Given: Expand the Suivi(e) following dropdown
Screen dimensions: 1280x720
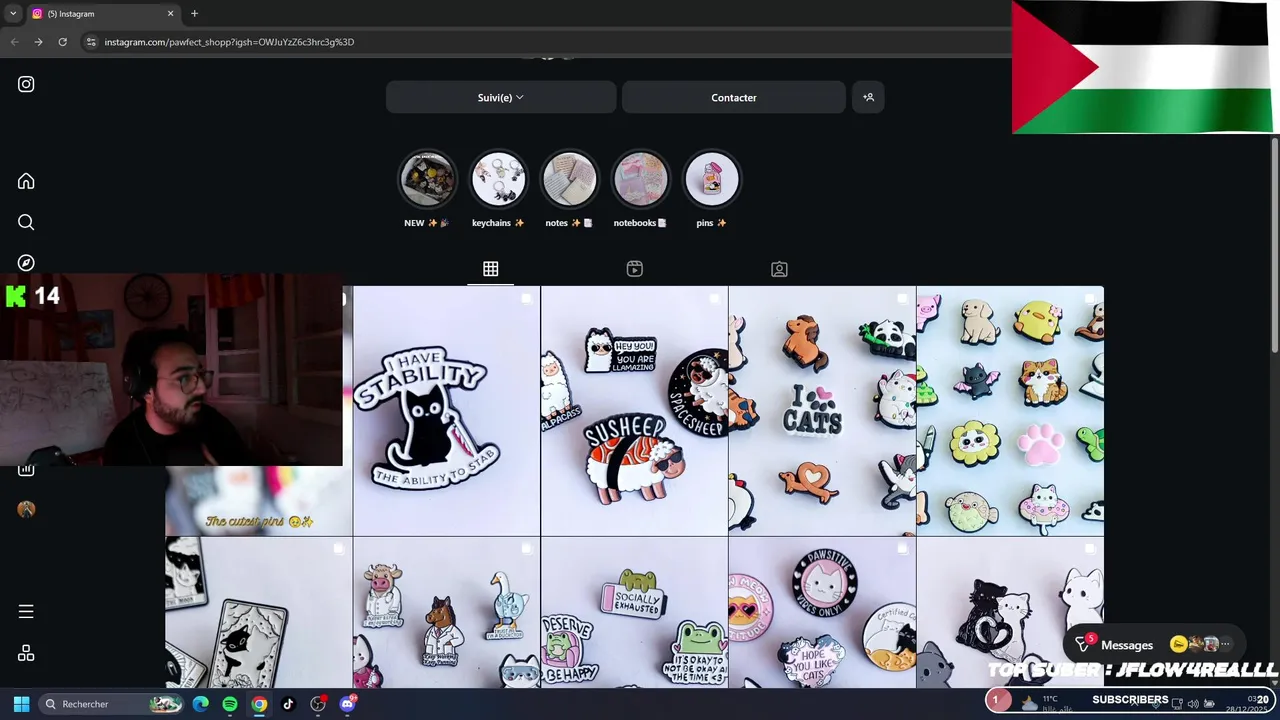Looking at the screenshot, I should click(501, 97).
